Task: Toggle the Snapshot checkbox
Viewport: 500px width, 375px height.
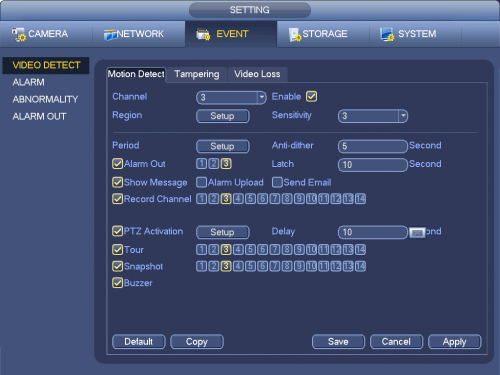Action: point(117,266)
